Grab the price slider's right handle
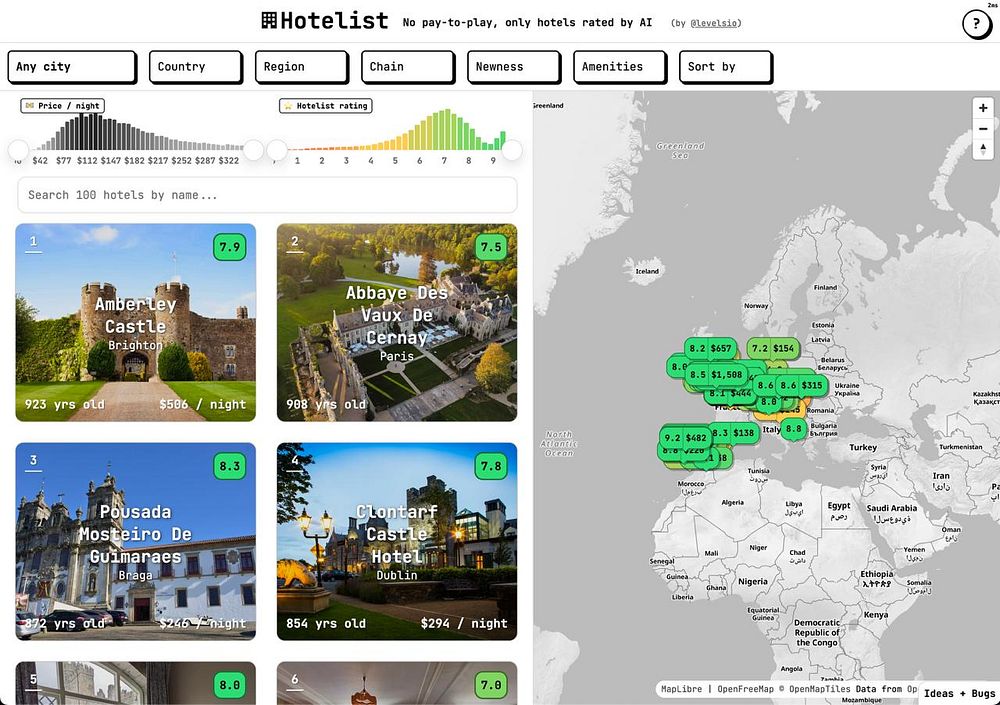The image size is (1000, 705). 254,150
